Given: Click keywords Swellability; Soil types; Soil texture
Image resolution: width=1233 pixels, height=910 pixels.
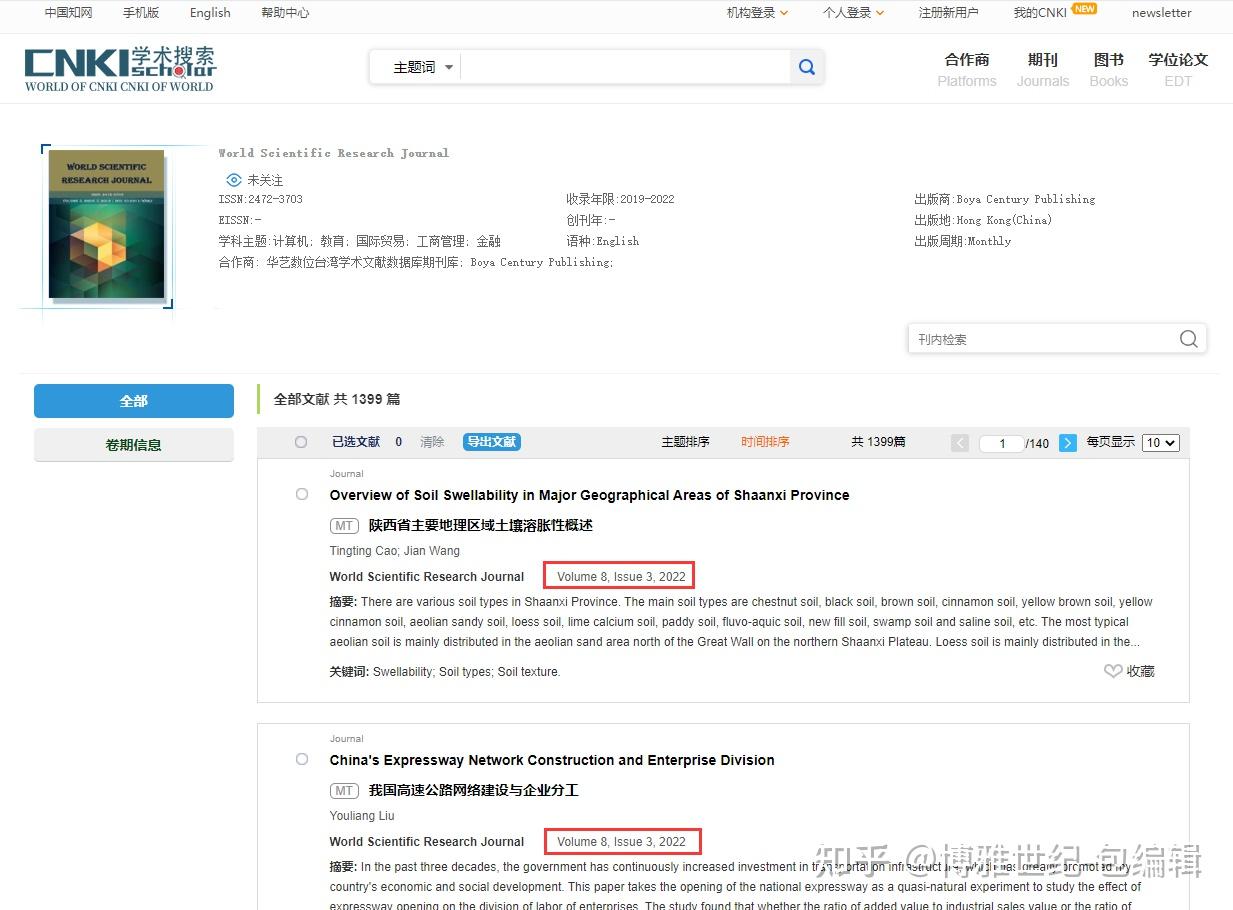Looking at the screenshot, I should (467, 672).
